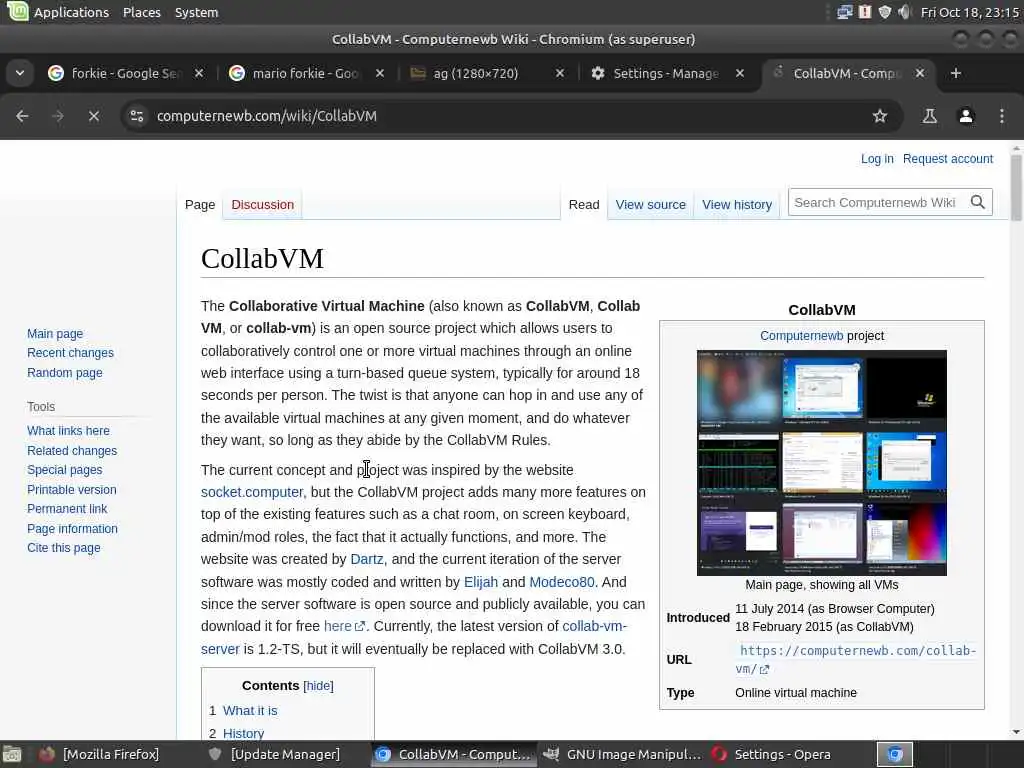Close the 'ag (1280×720)' tab
This screenshot has height=768, width=1024.
pos(560,73)
